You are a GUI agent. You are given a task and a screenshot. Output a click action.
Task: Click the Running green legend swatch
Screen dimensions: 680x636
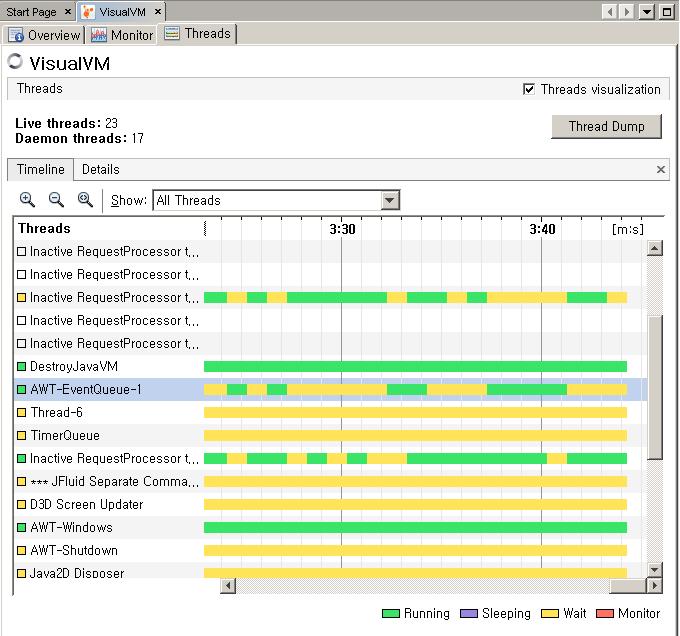coord(391,614)
